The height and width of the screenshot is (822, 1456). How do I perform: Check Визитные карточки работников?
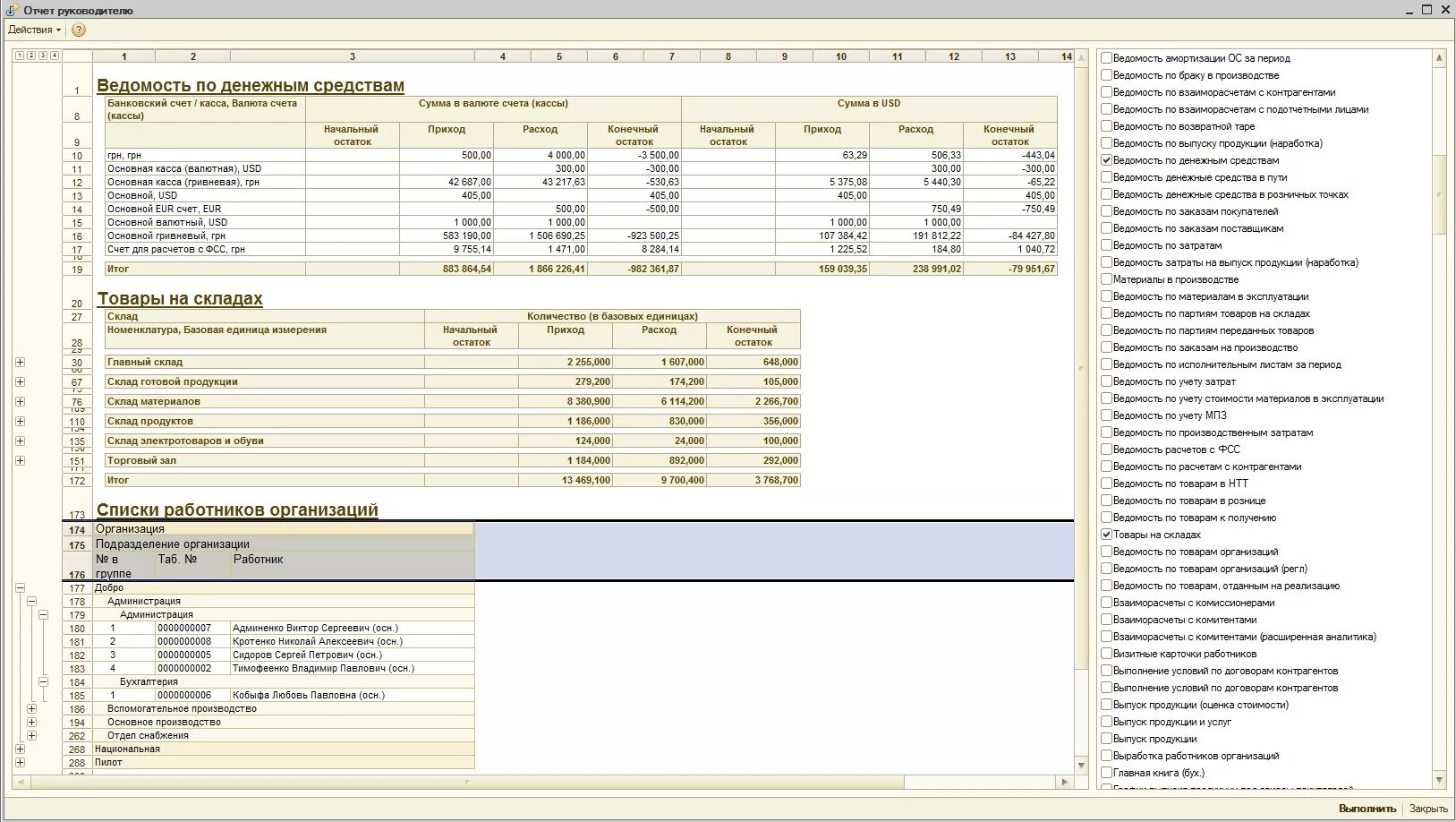1107,654
